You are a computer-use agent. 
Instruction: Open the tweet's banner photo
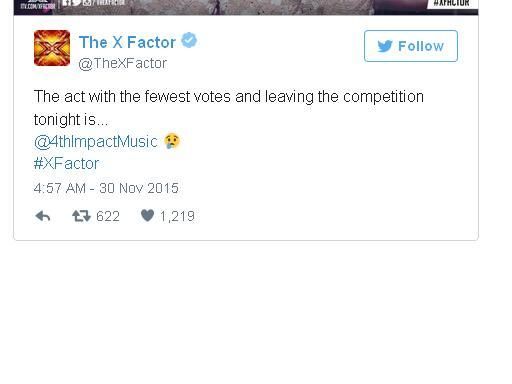pyautogui.click(x=246, y=7)
